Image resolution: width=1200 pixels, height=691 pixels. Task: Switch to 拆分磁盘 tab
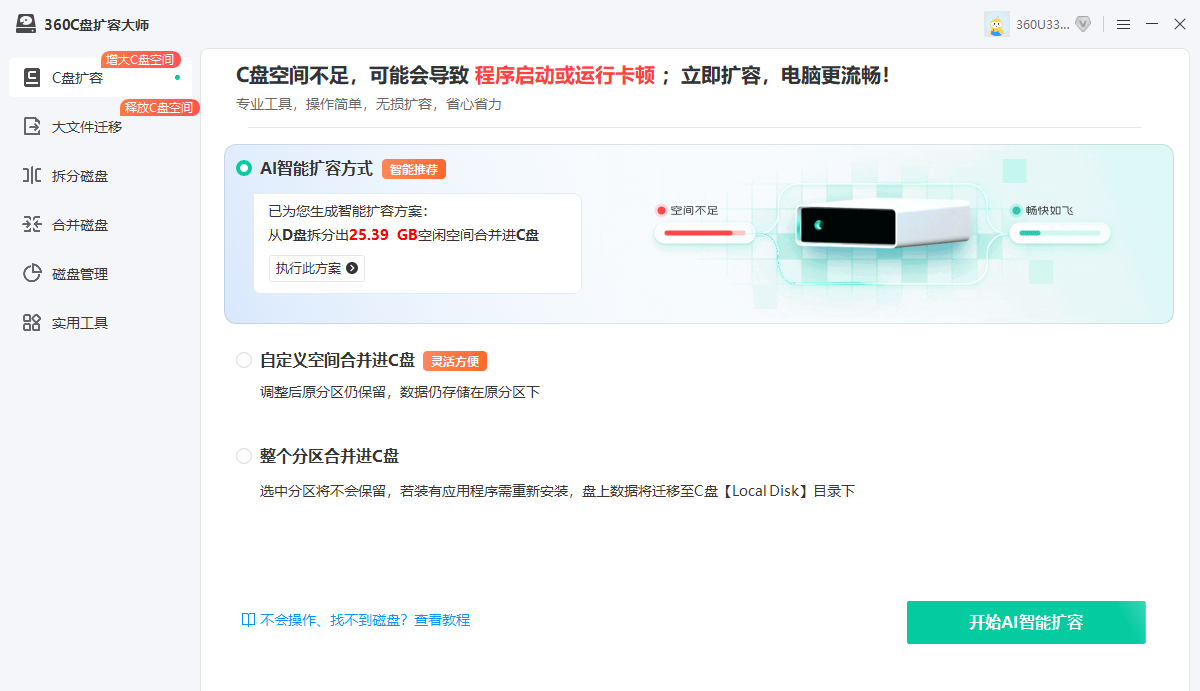pos(100,176)
